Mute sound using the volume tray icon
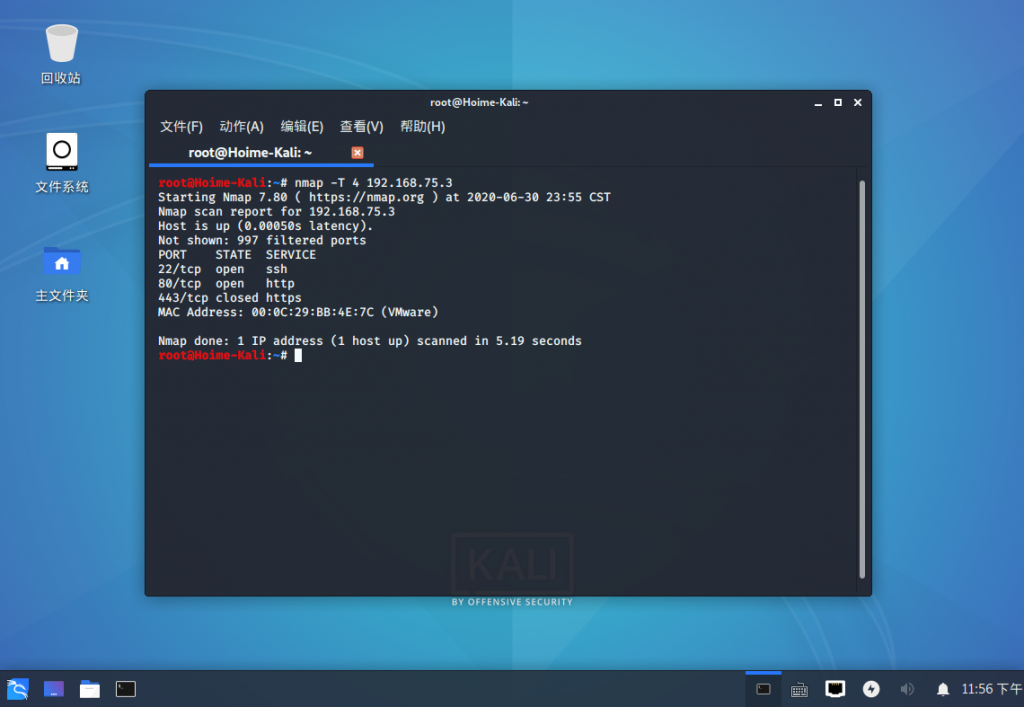1024x707 pixels. click(x=907, y=689)
